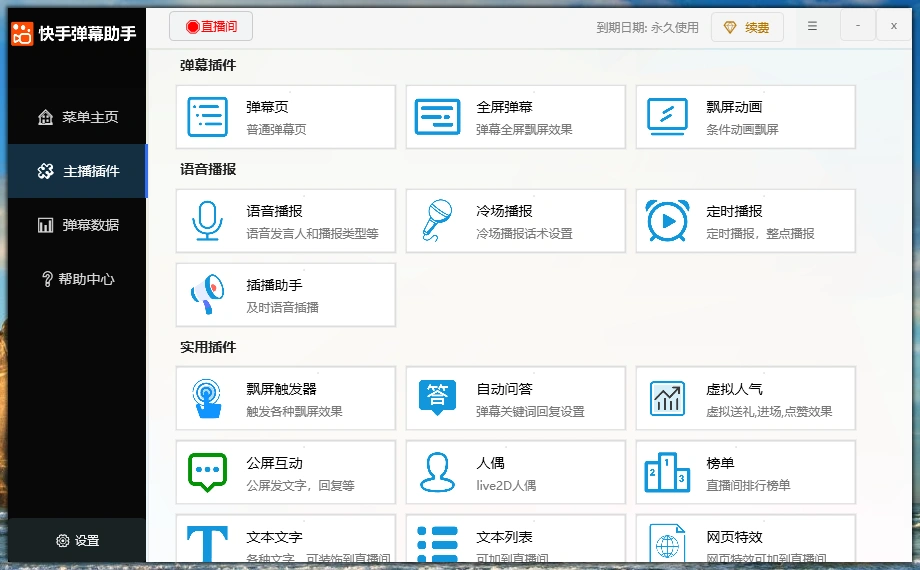This screenshot has height=570, width=920.
Task: Open the 公屏互动 green chat icon
Action: click(207, 472)
